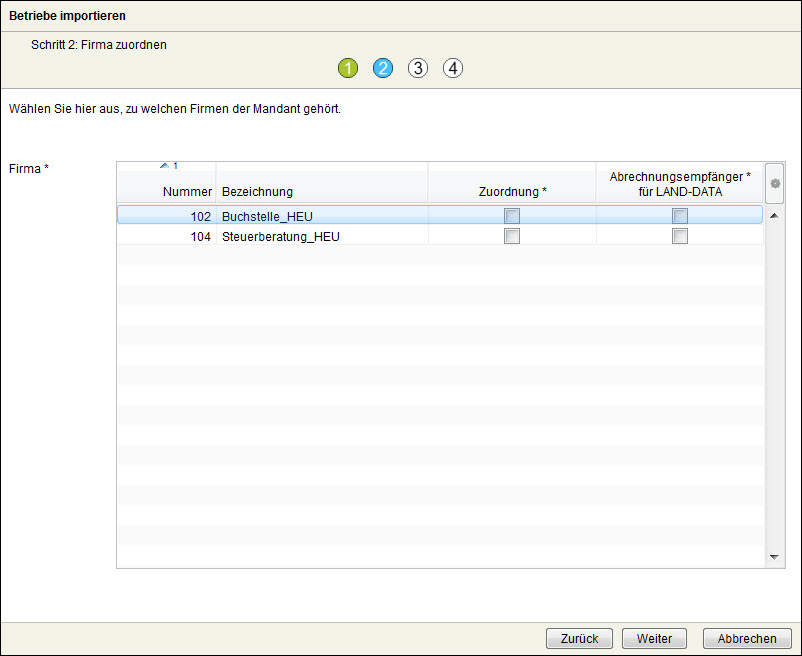Cancel import with Abbrechen button
Screen dimensions: 802x656
pos(747,639)
